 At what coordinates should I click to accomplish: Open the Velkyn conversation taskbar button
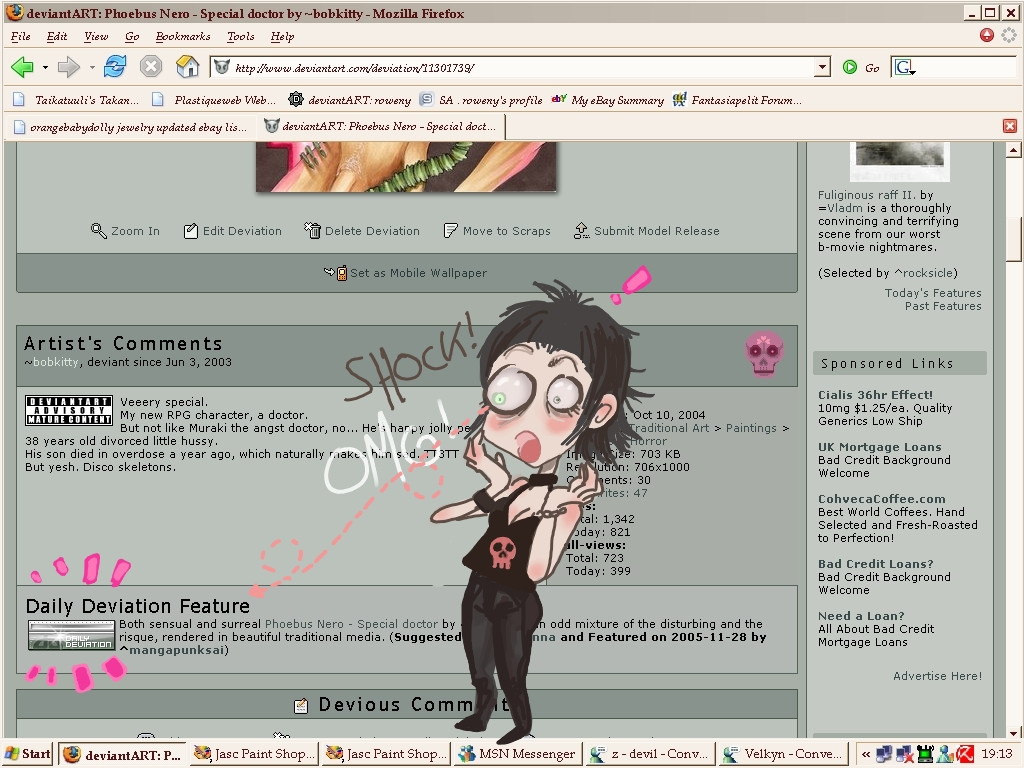[783, 754]
